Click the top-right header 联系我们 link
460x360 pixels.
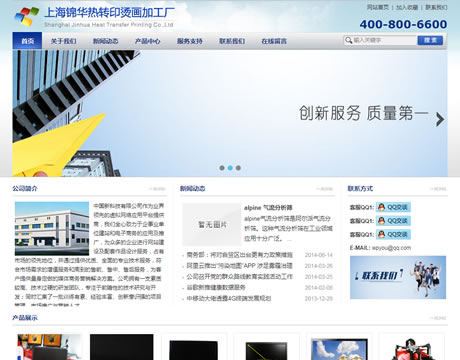[436, 7]
